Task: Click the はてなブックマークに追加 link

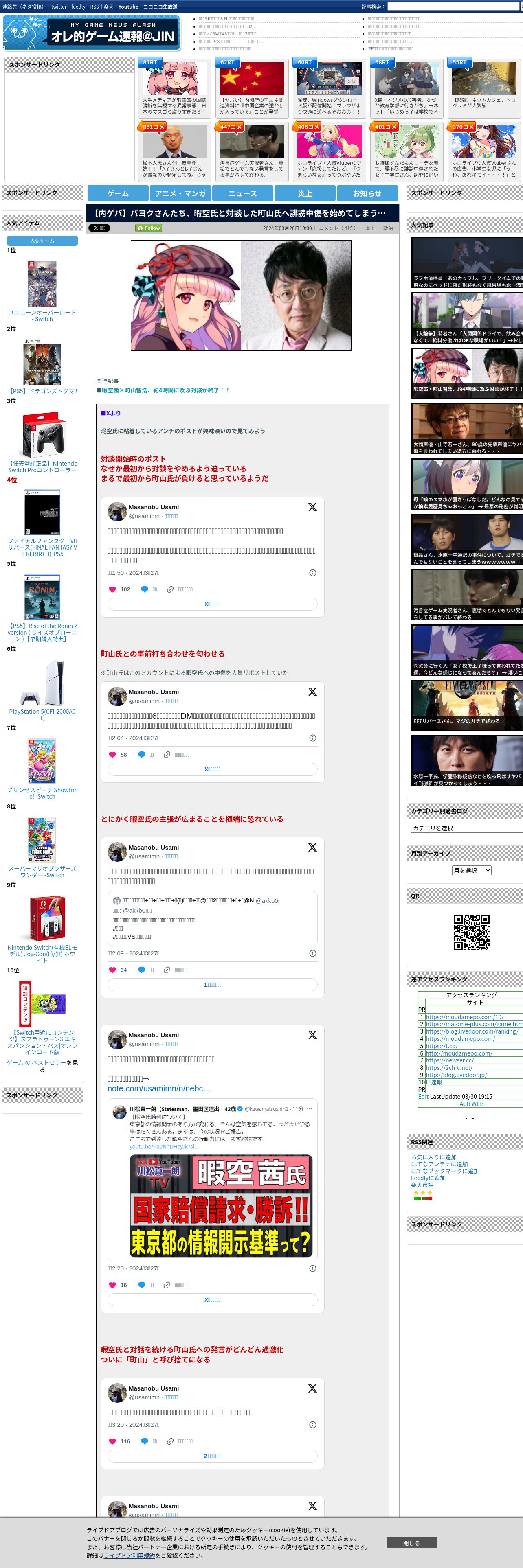Action: point(445,1171)
